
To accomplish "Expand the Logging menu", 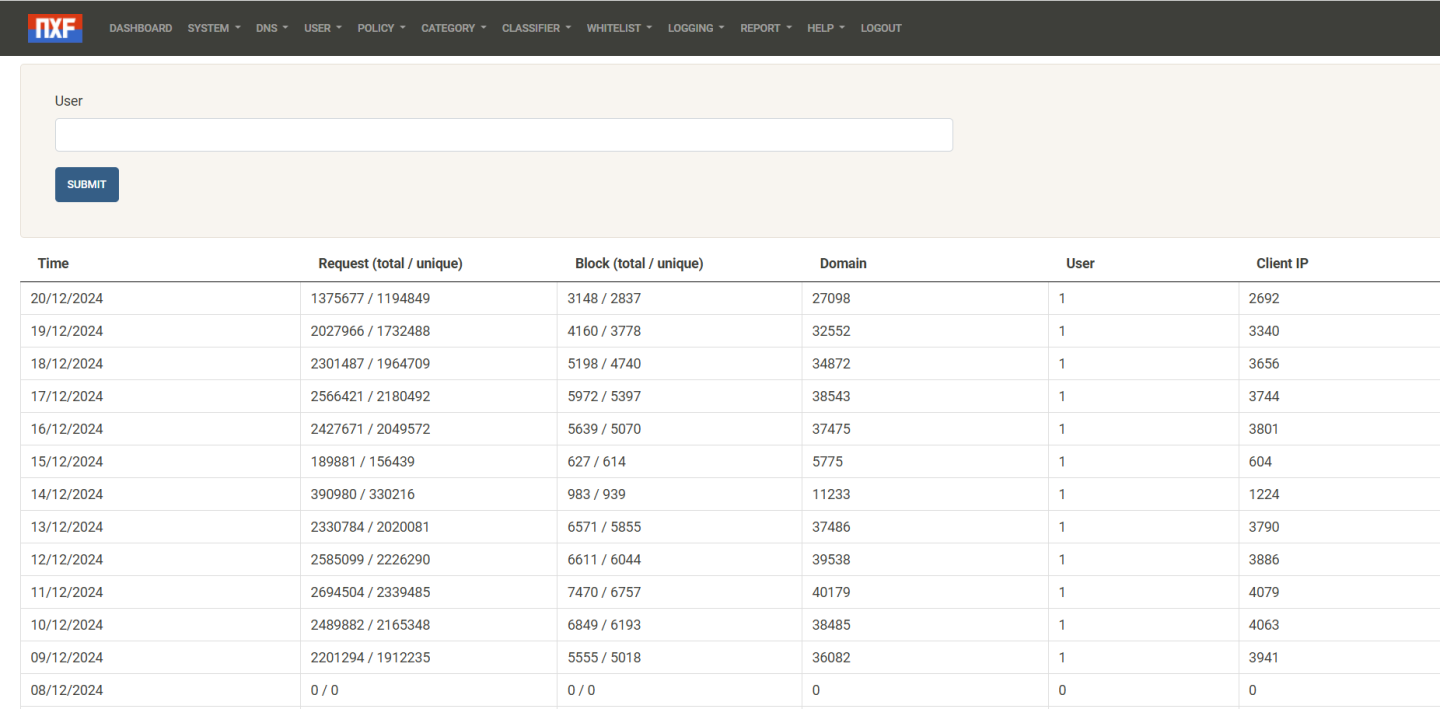I will point(695,28).
